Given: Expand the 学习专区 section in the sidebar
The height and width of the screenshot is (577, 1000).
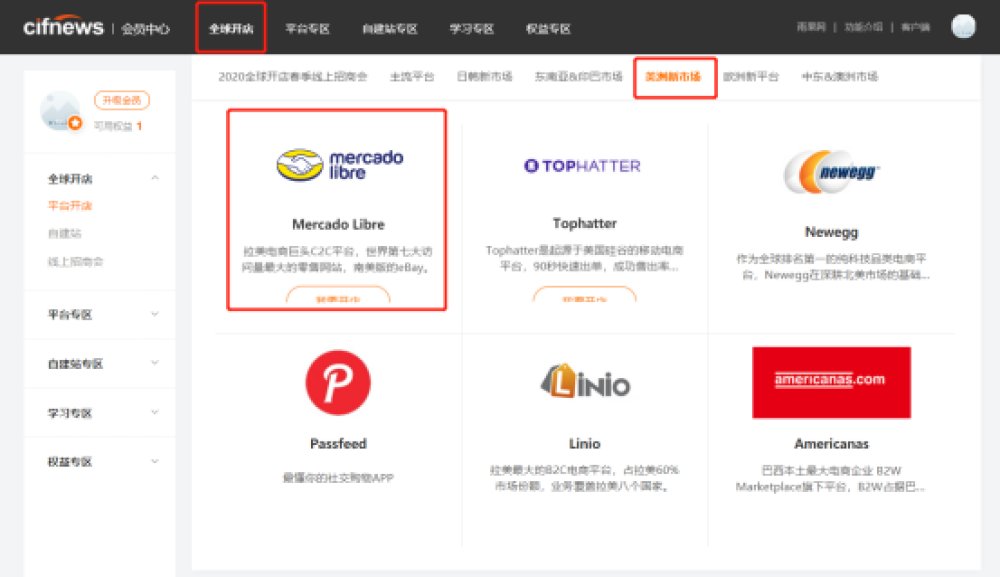Looking at the screenshot, I should [154, 412].
